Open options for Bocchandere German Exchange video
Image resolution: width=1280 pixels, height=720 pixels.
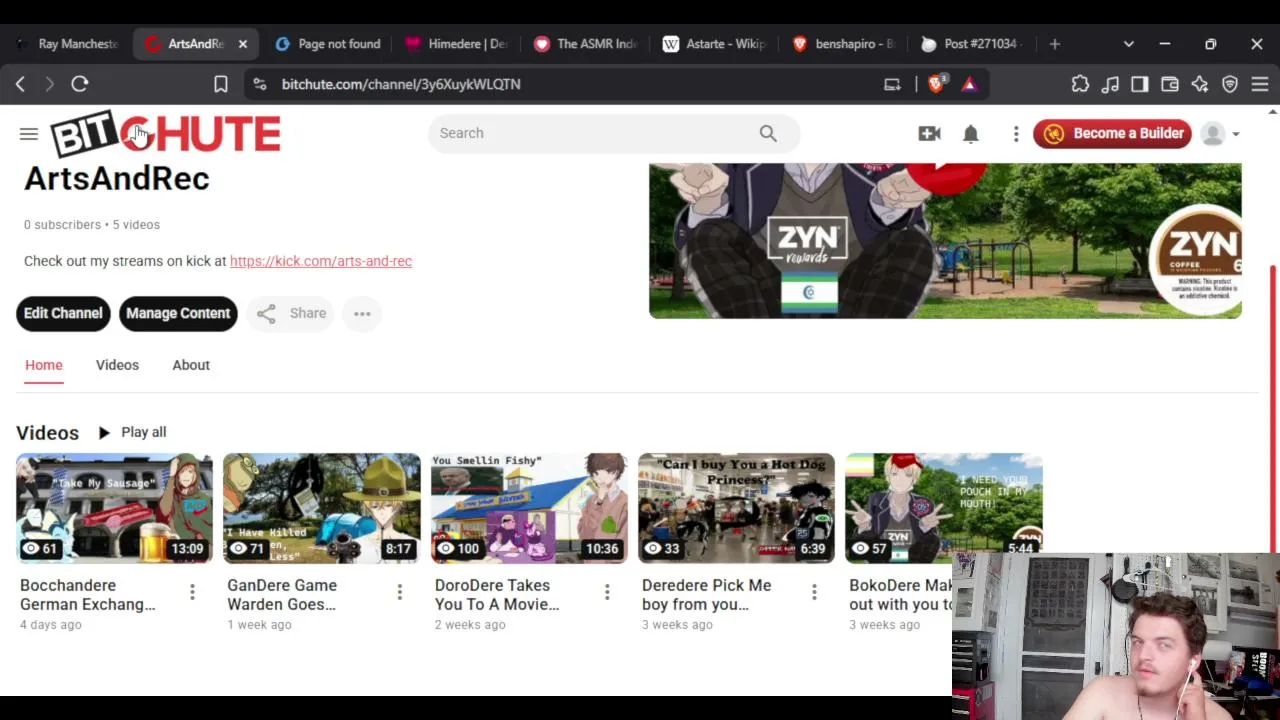(x=192, y=593)
